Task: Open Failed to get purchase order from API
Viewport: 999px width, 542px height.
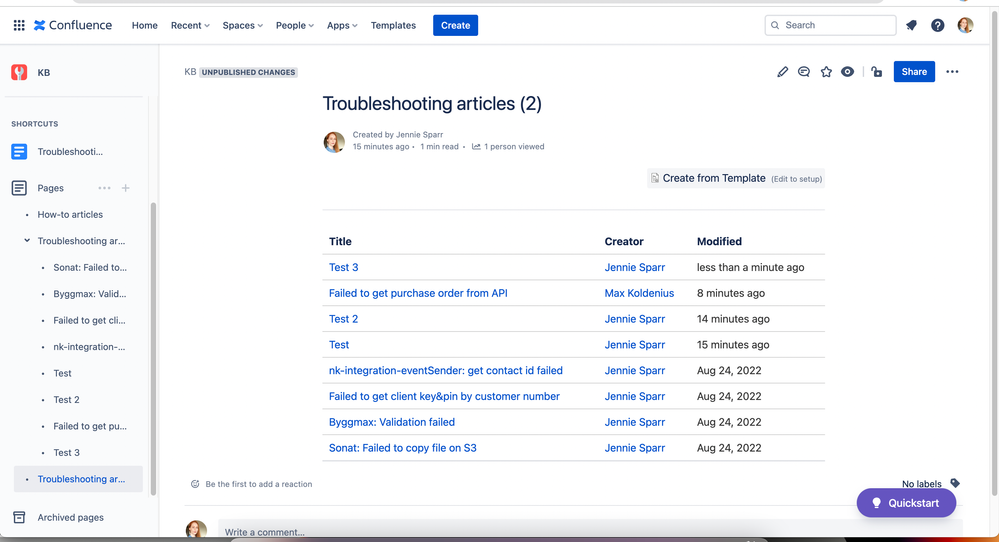Action: [x=418, y=293]
